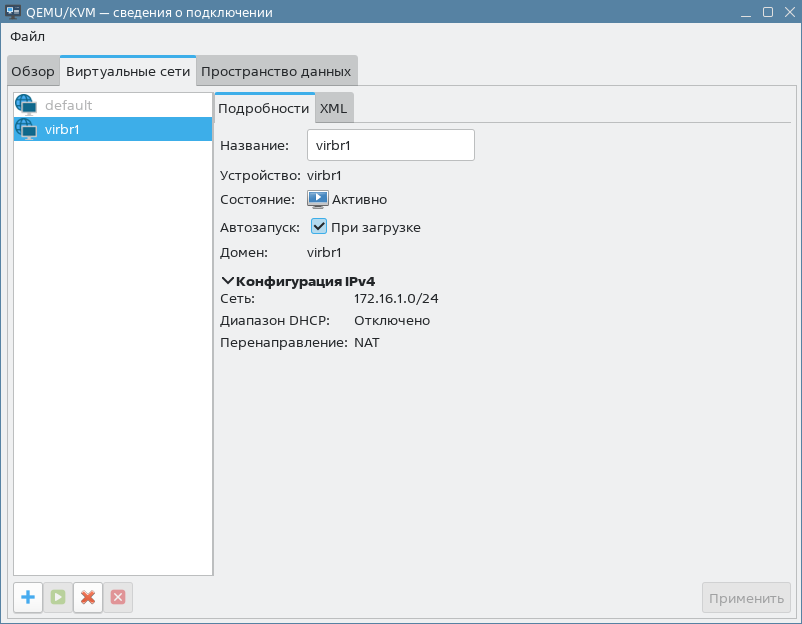
Task: Collapse the IPv4 configuration section
Action: [x=228, y=281]
